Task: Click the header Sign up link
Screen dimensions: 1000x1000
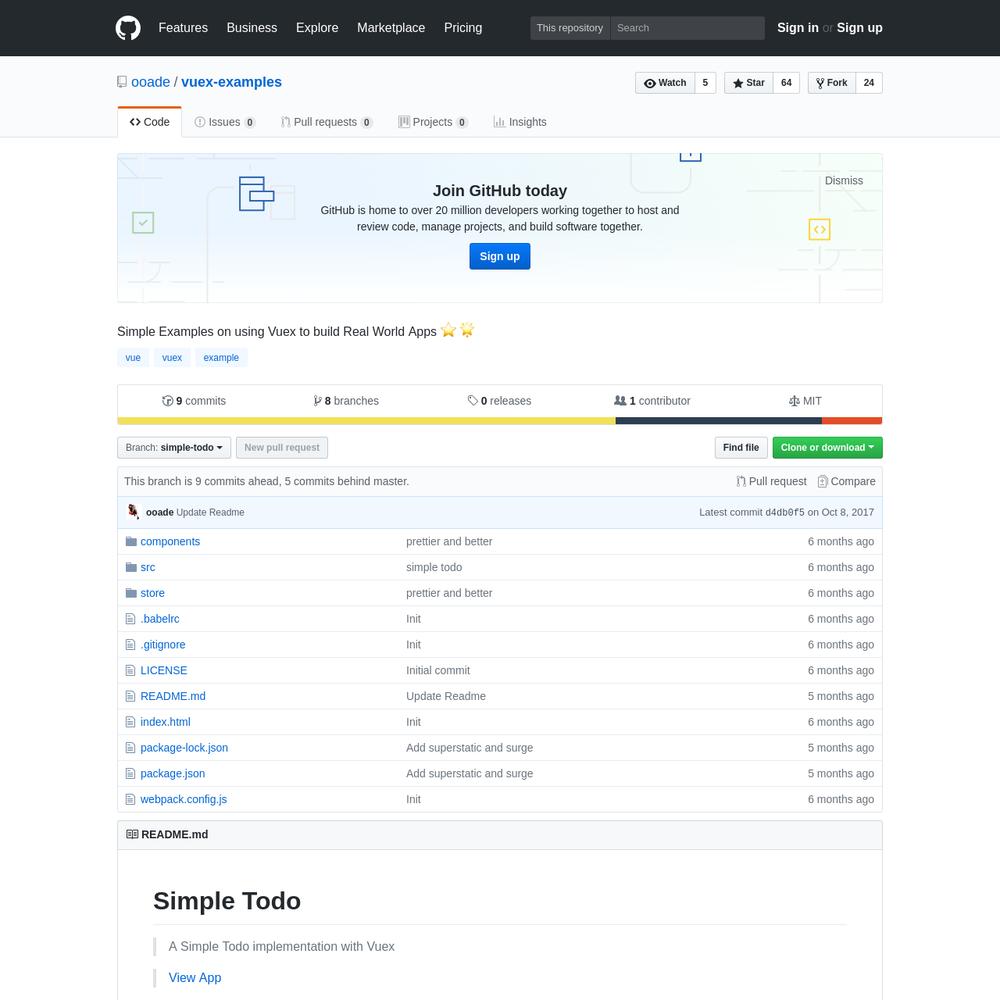Action: click(x=860, y=28)
